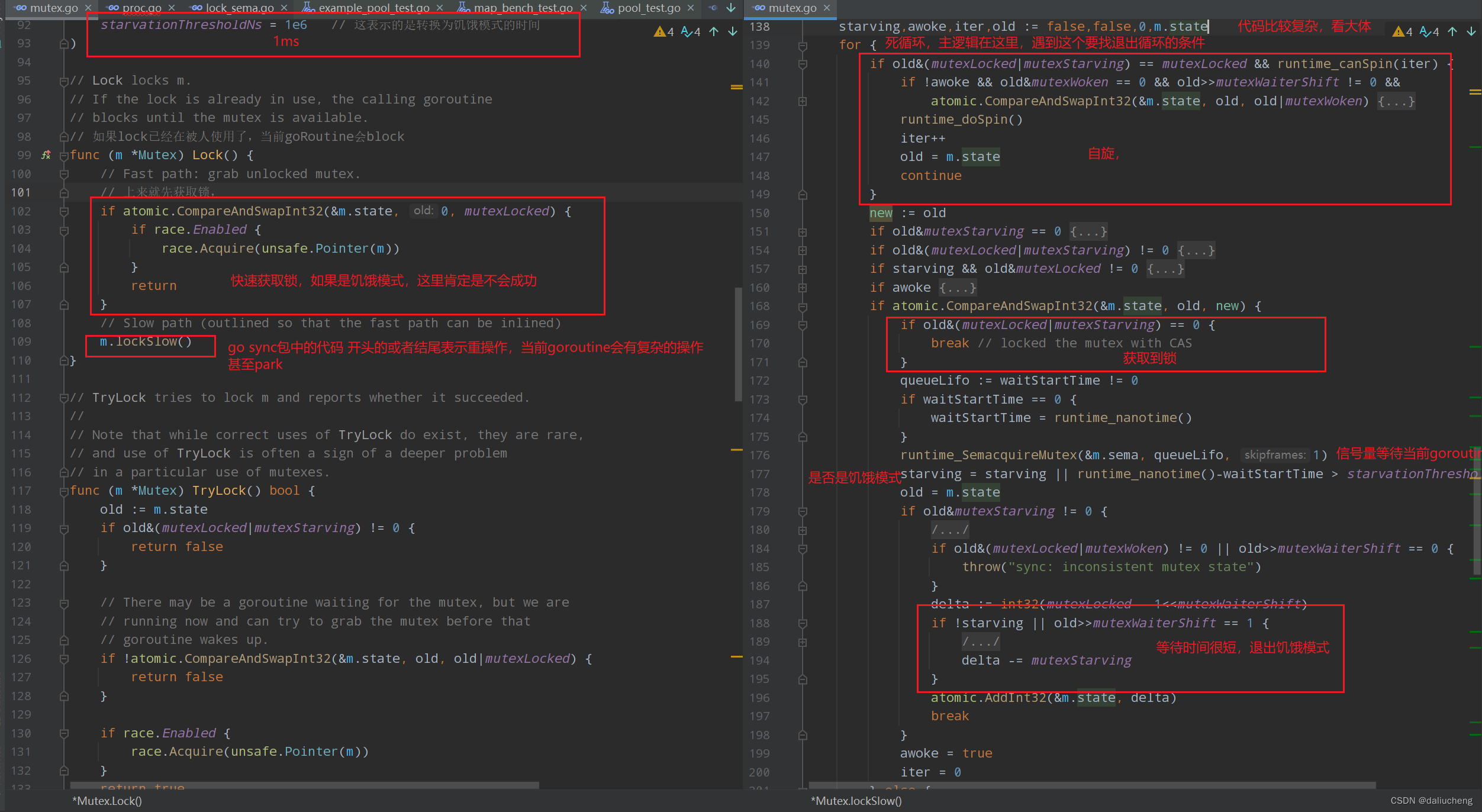
Task: Expand the folded block at line 151
Action: tap(803, 232)
